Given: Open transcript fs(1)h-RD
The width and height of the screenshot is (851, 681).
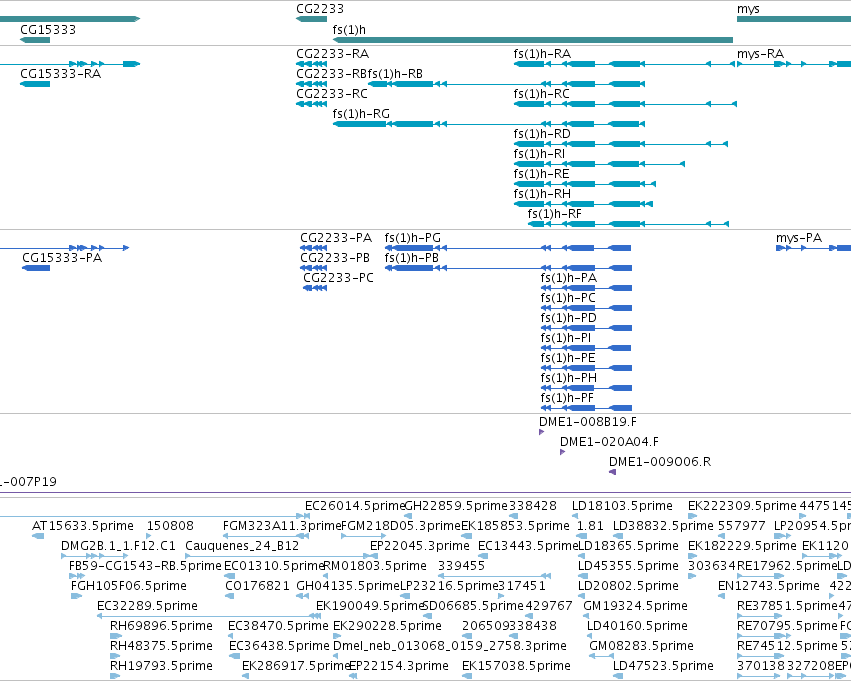Looking at the screenshot, I should (542, 134).
